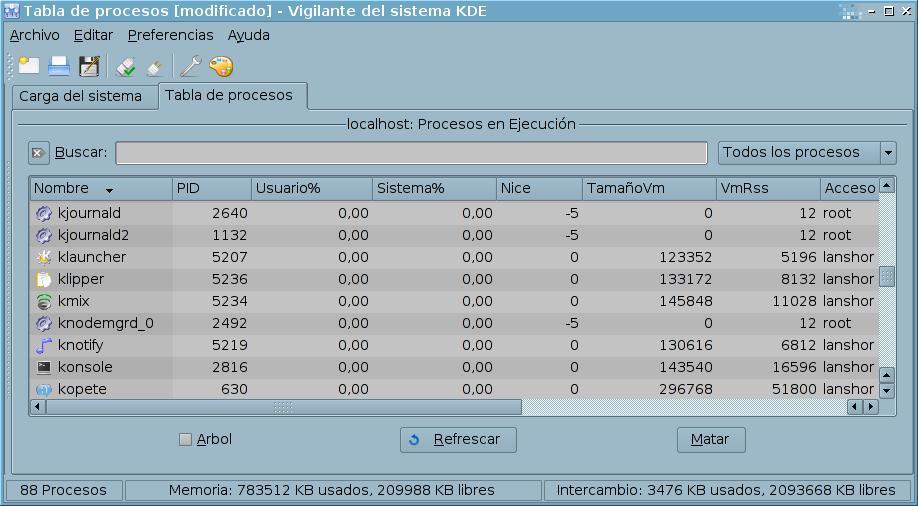Sort by the VmRss column header
The height and width of the screenshot is (506, 918).
[768, 189]
